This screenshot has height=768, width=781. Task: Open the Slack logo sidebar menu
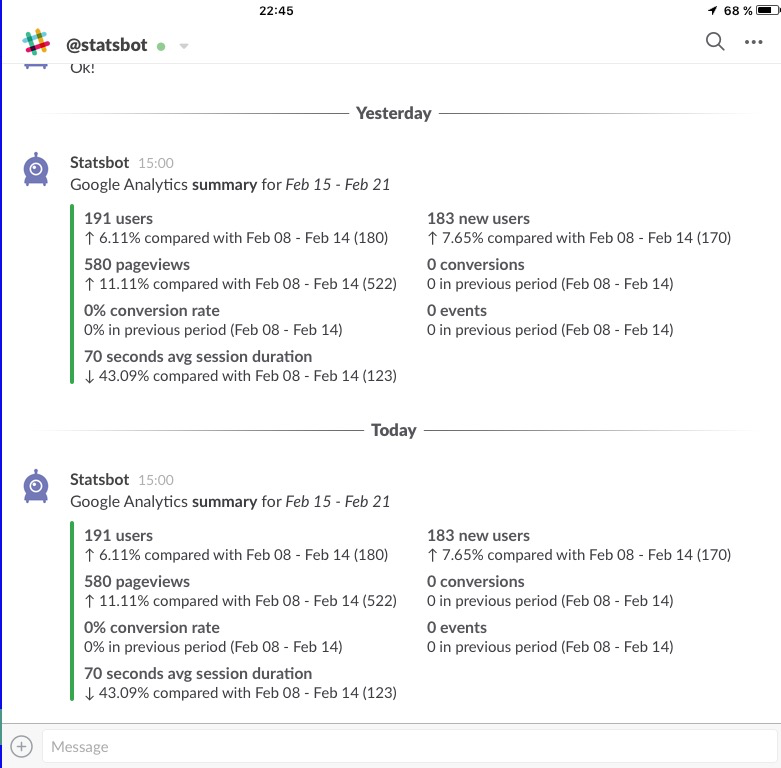click(x=36, y=42)
